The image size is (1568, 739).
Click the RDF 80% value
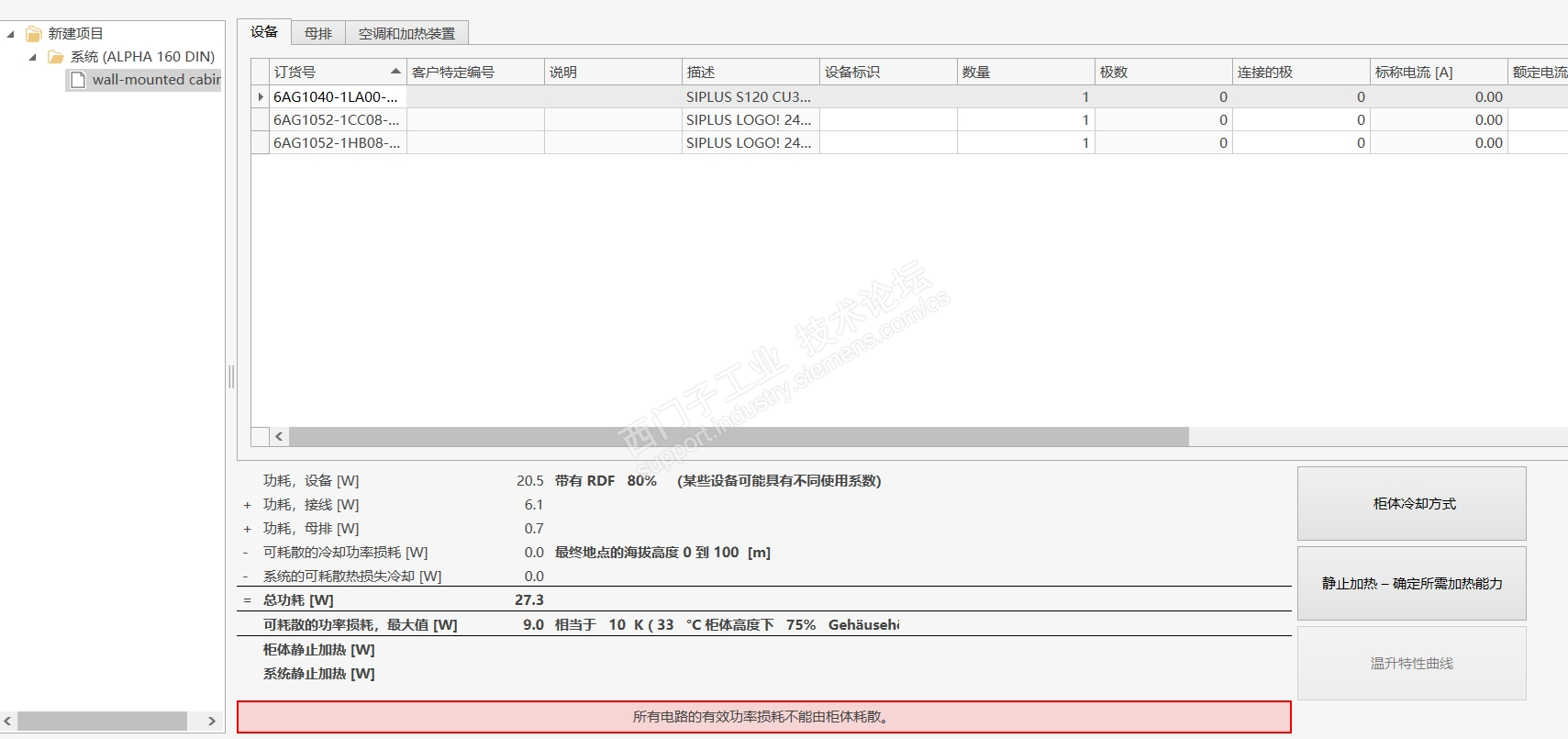pos(642,480)
